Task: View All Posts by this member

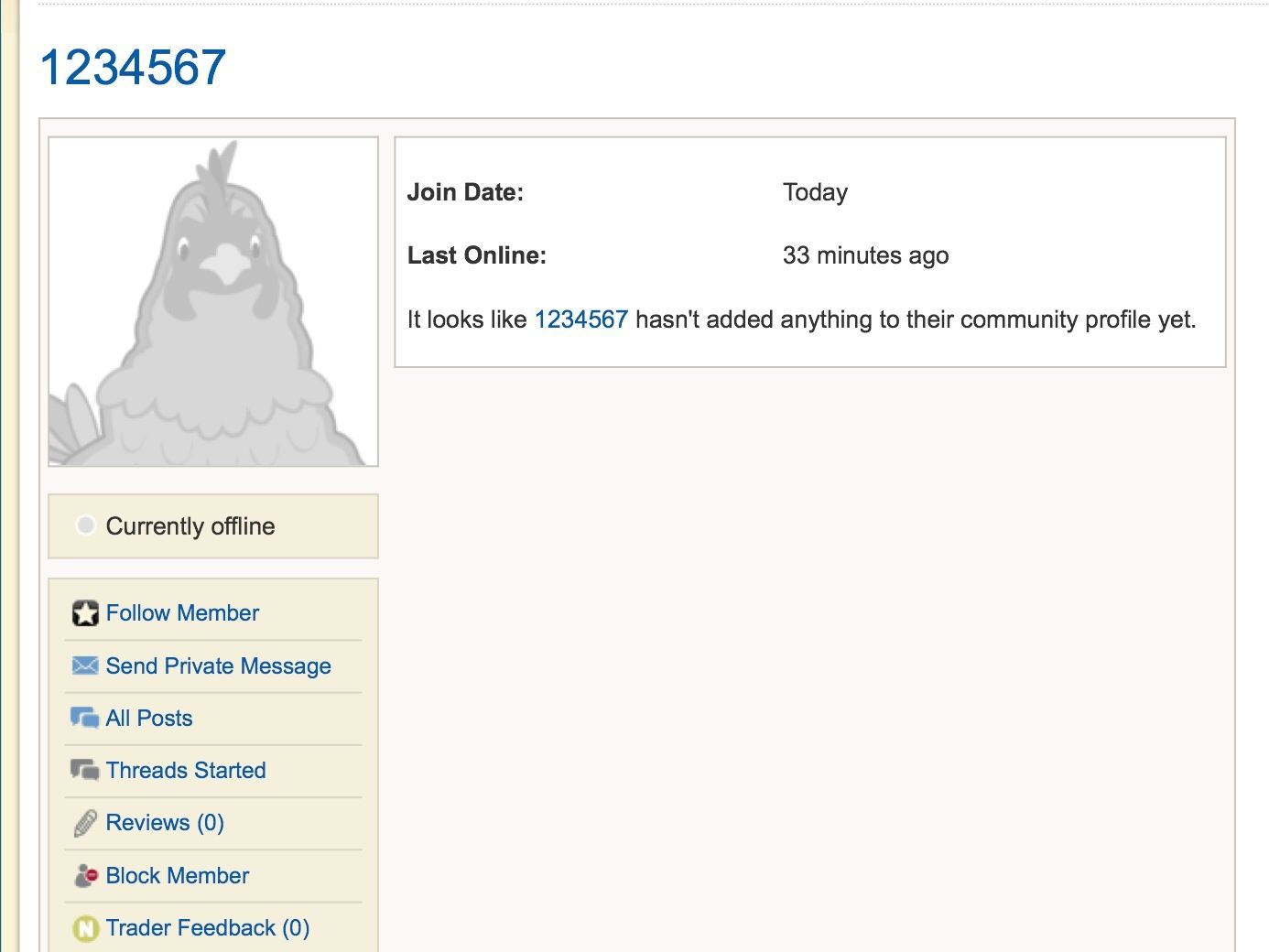Action: [x=149, y=719]
